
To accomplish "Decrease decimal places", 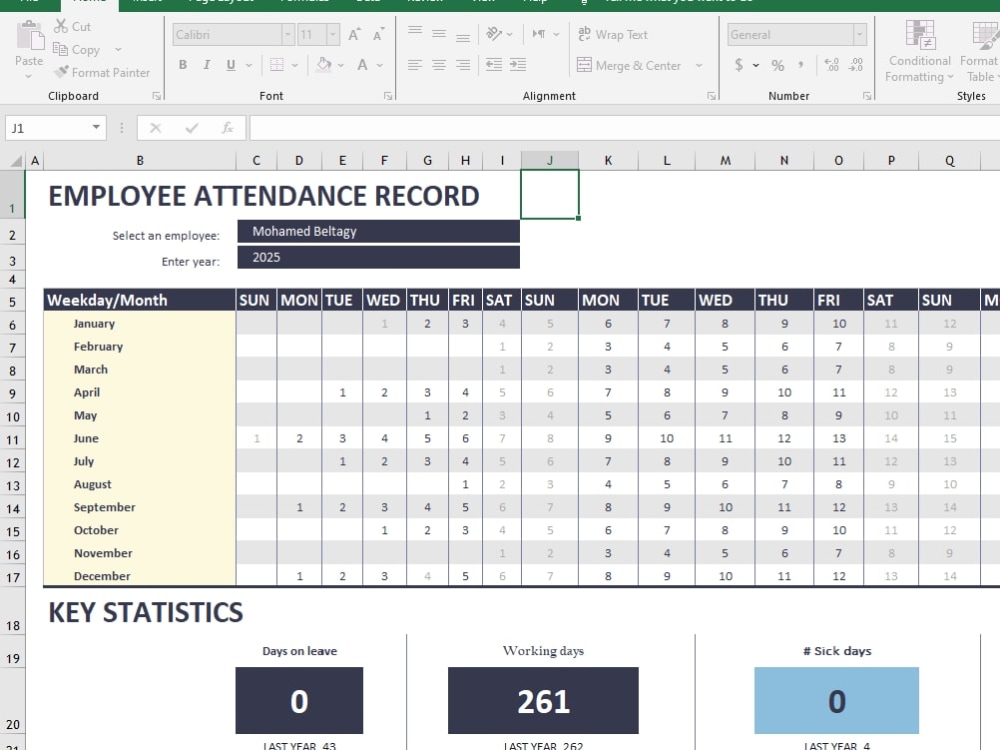I will (x=856, y=64).
